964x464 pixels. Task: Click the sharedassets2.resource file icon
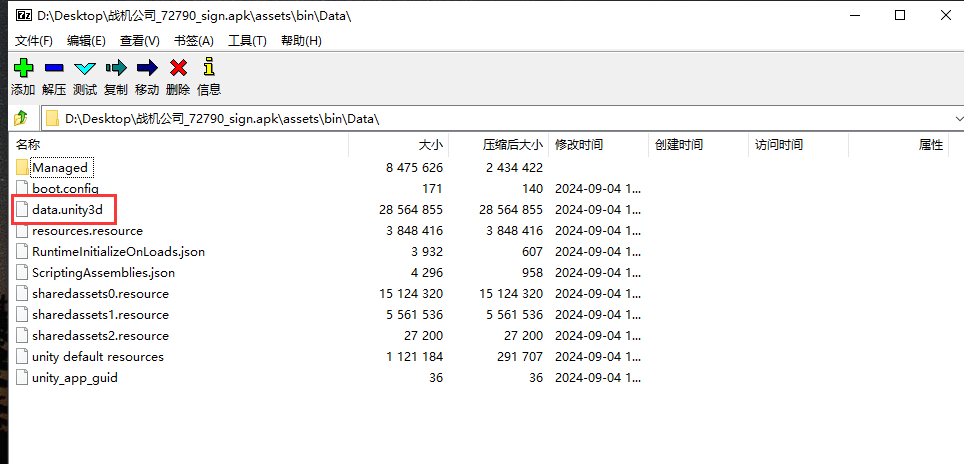click(x=22, y=336)
